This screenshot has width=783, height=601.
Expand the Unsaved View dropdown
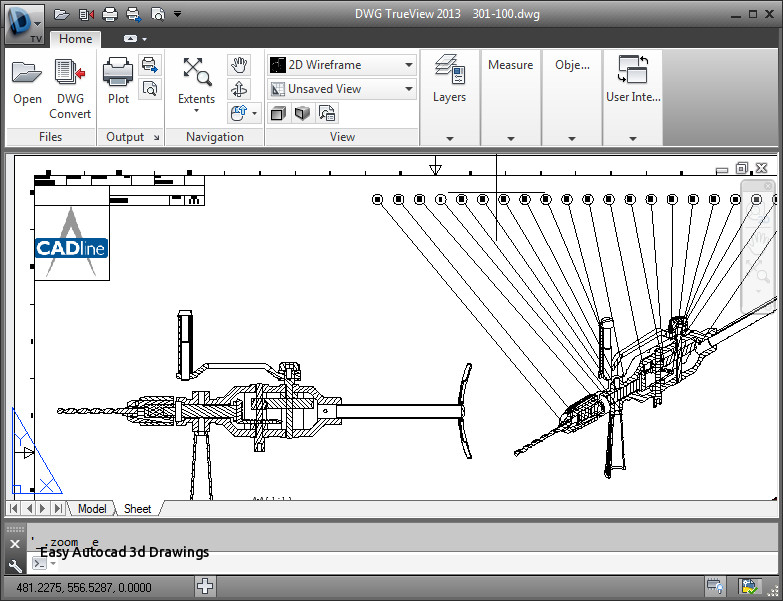point(342,89)
